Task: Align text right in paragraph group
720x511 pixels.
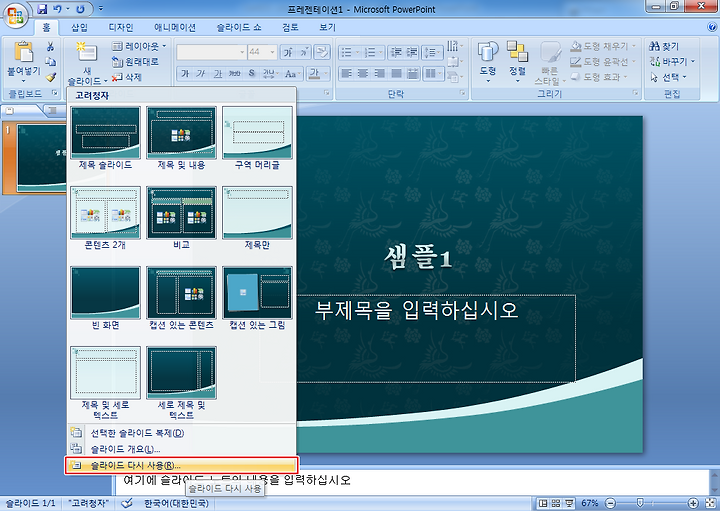Action: point(380,73)
